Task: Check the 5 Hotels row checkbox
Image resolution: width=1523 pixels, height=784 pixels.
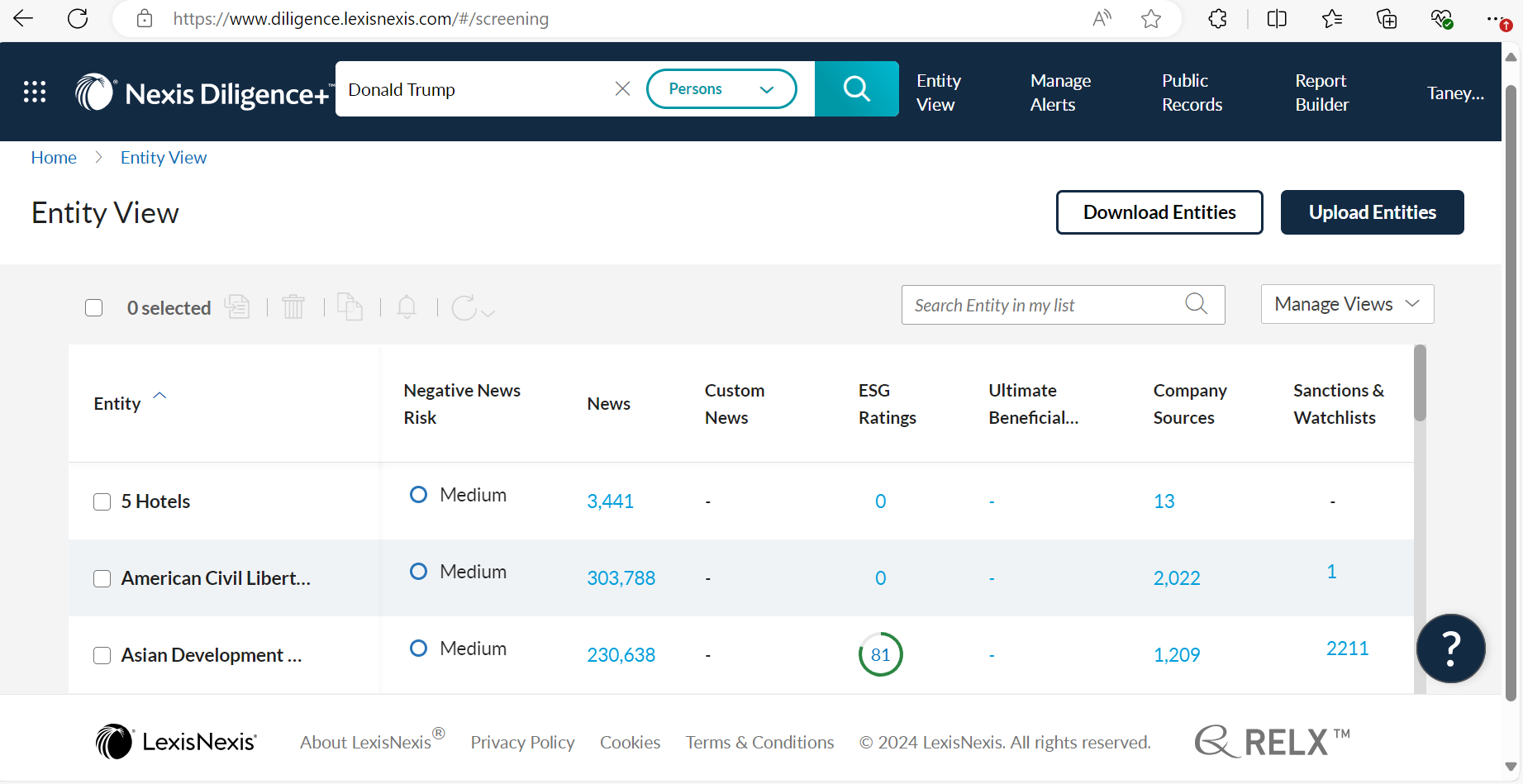Action: pos(102,502)
